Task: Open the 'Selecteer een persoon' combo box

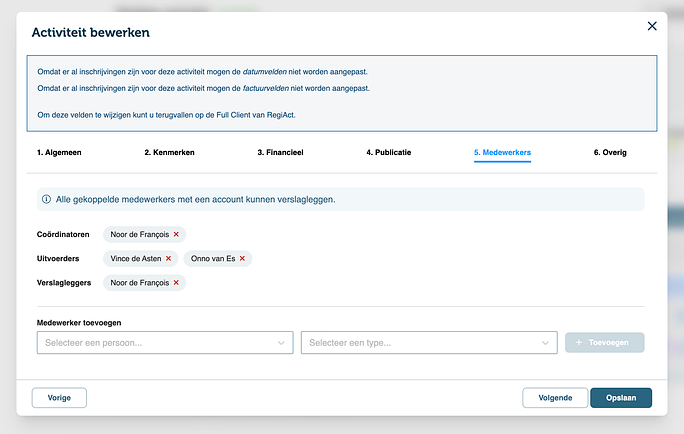Action: coord(155,343)
